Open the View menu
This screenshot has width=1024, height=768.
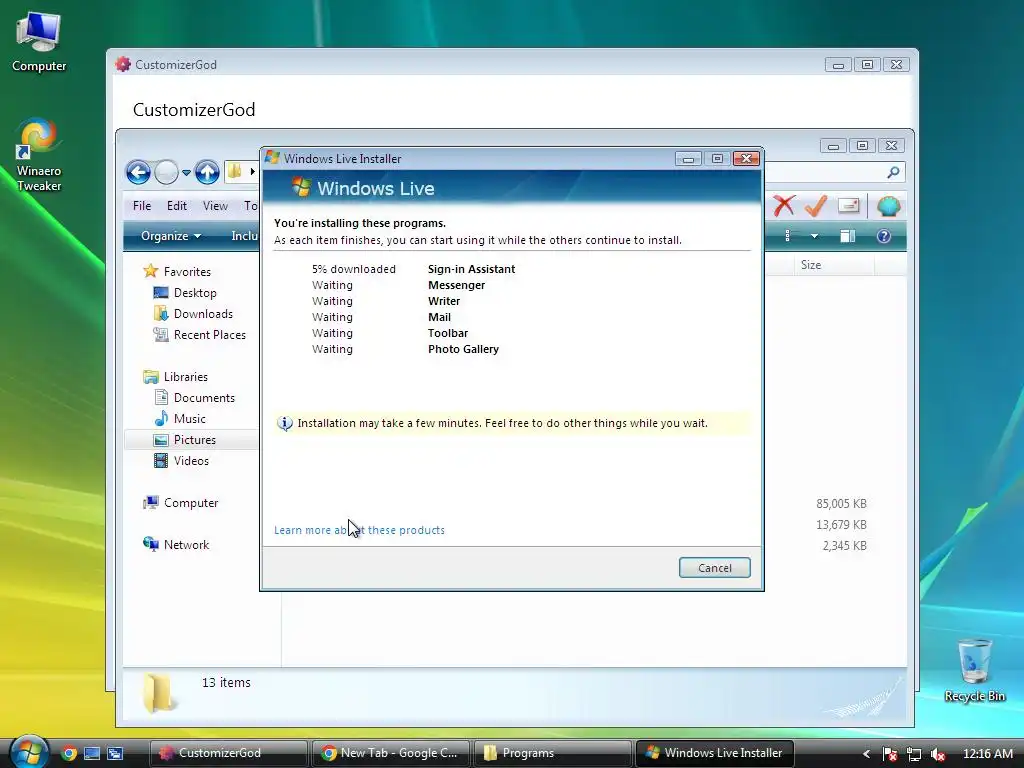[x=215, y=206]
